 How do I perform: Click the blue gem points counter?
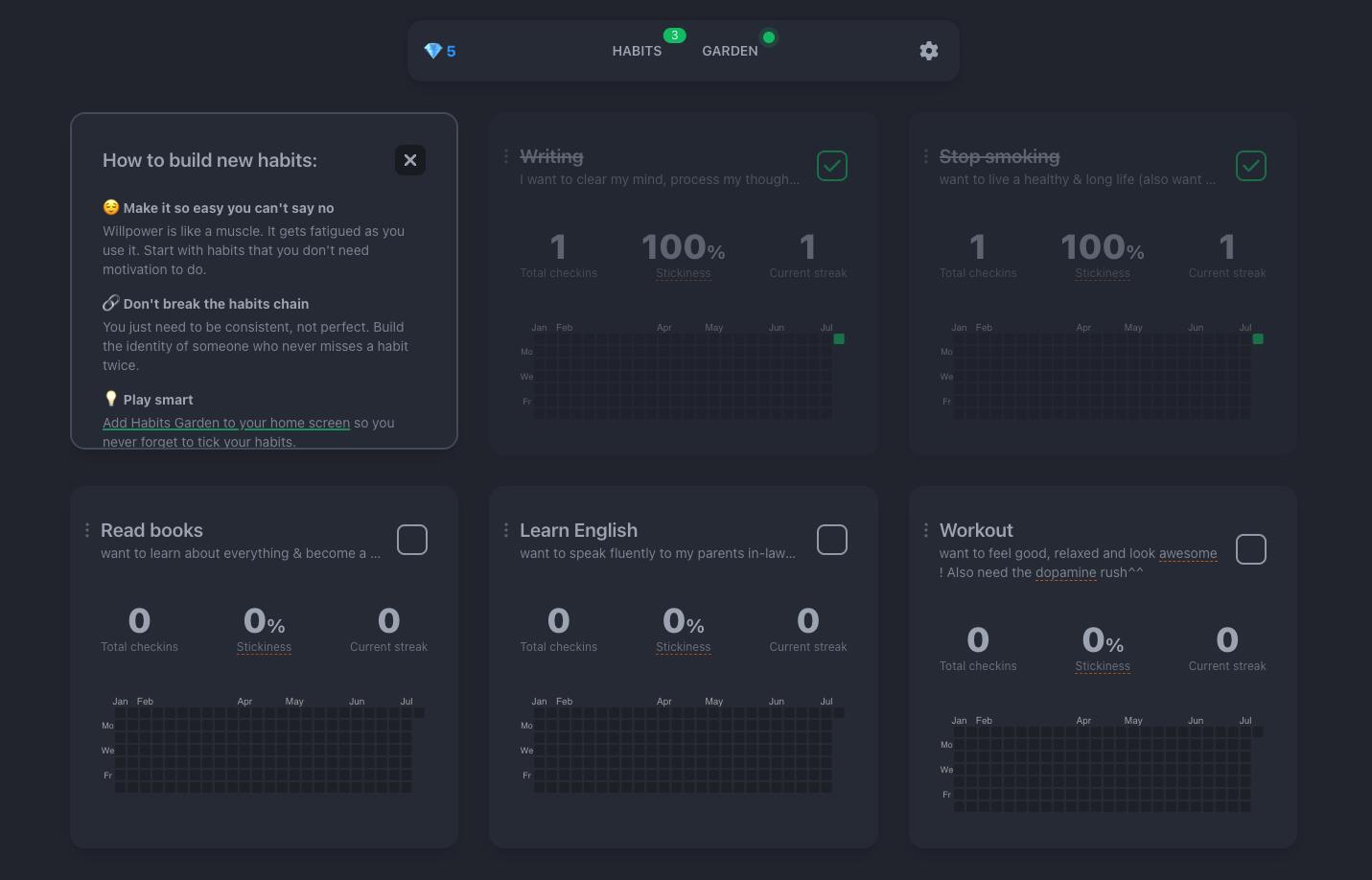[440, 51]
